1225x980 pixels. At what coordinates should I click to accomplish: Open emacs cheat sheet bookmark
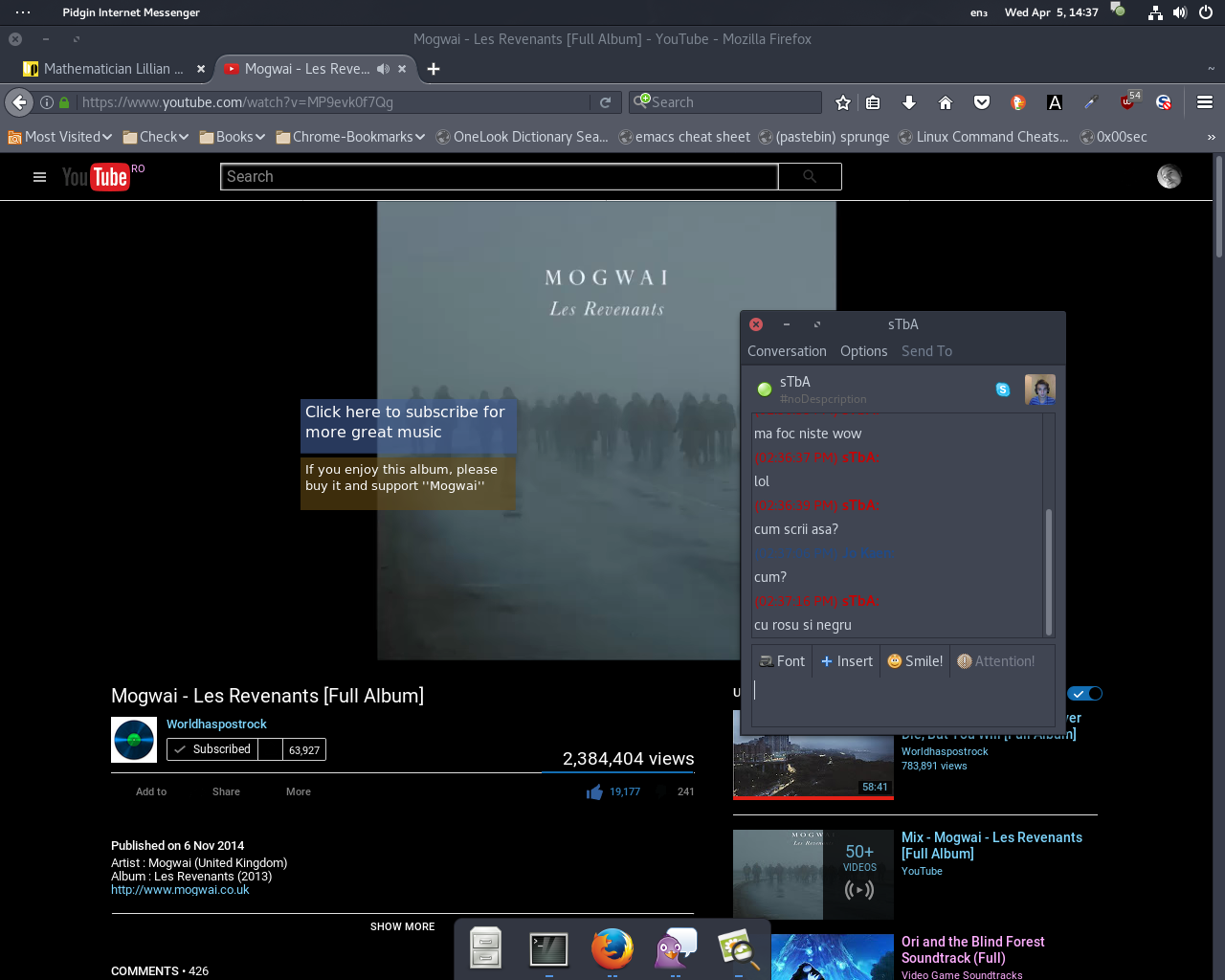[684, 137]
